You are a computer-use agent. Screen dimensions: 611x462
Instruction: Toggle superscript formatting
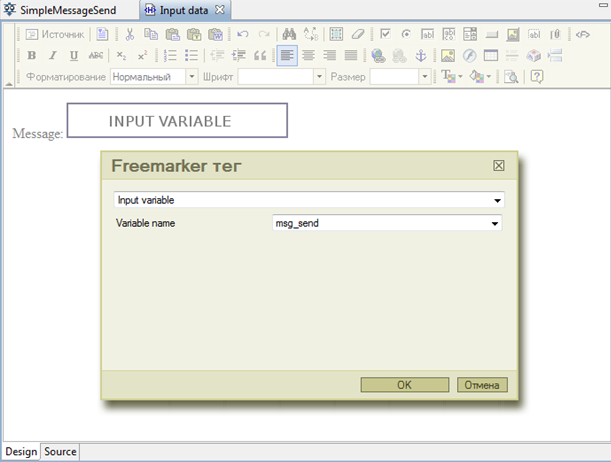click(x=143, y=56)
